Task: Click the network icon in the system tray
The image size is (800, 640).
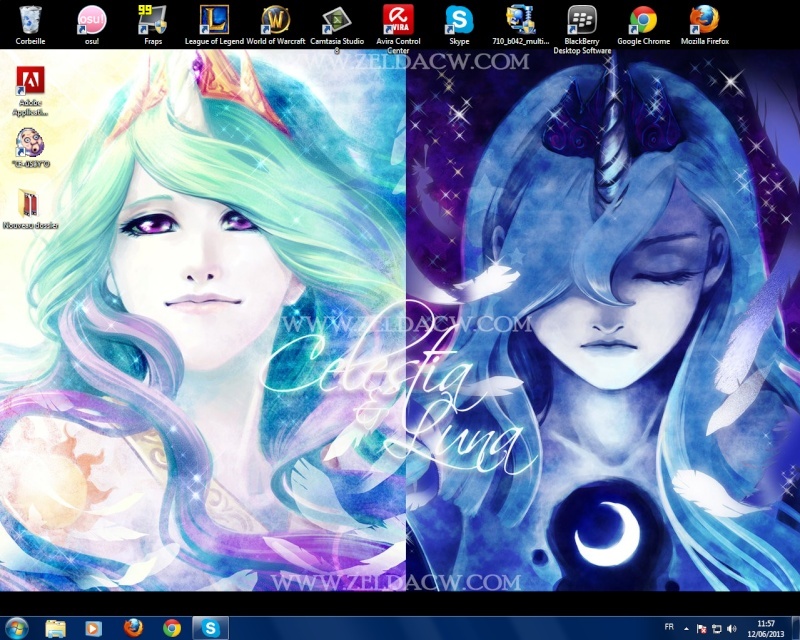Action: tap(716, 629)
